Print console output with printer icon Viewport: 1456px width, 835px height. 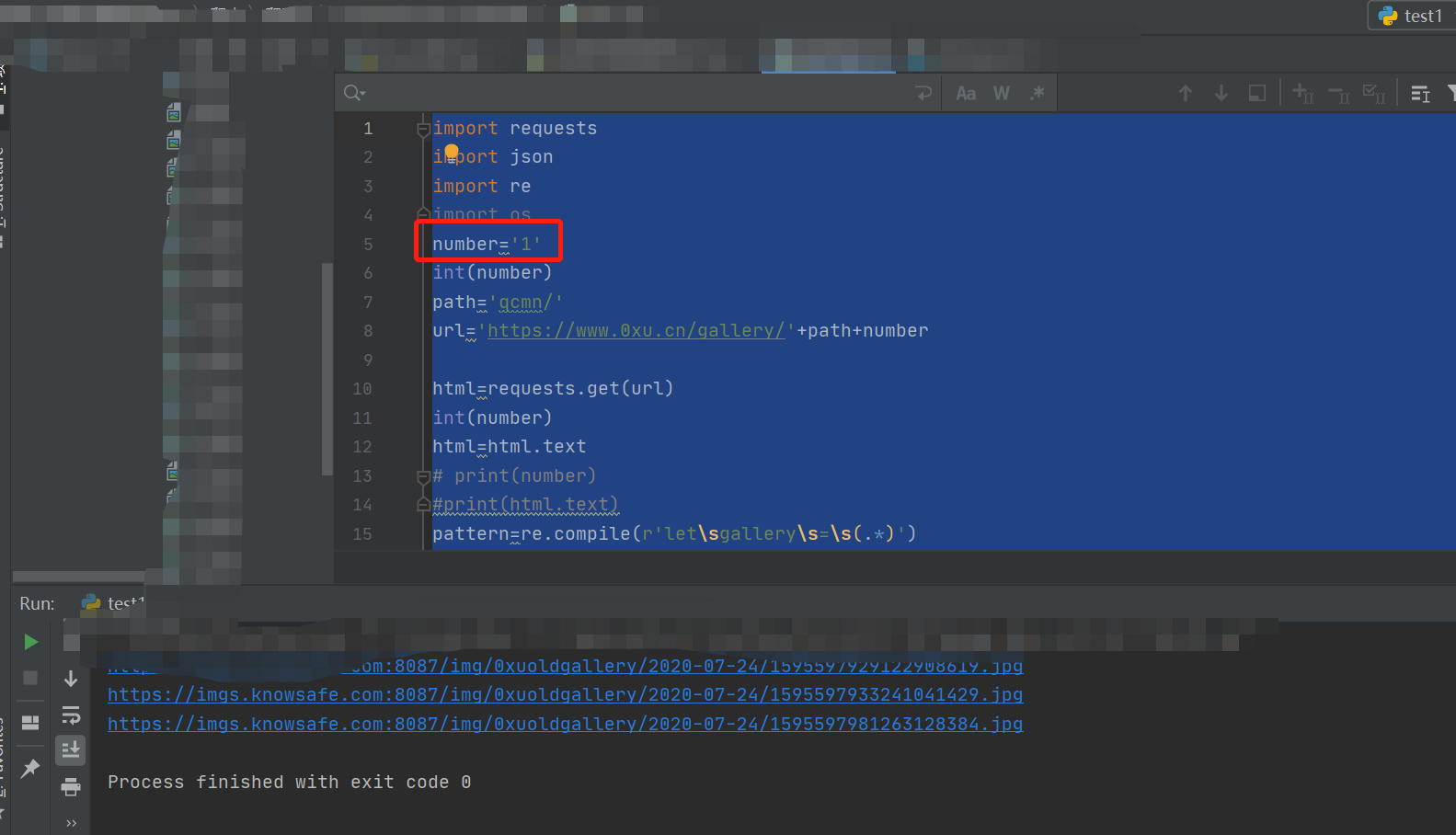pos(71,786)
